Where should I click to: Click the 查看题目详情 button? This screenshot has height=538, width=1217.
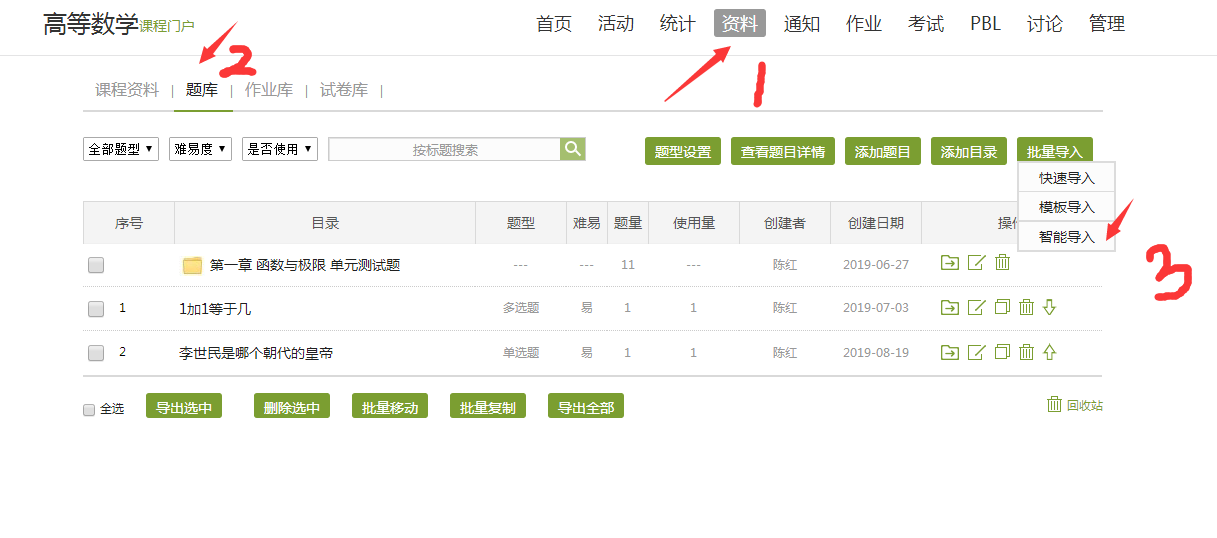[783, 152]
